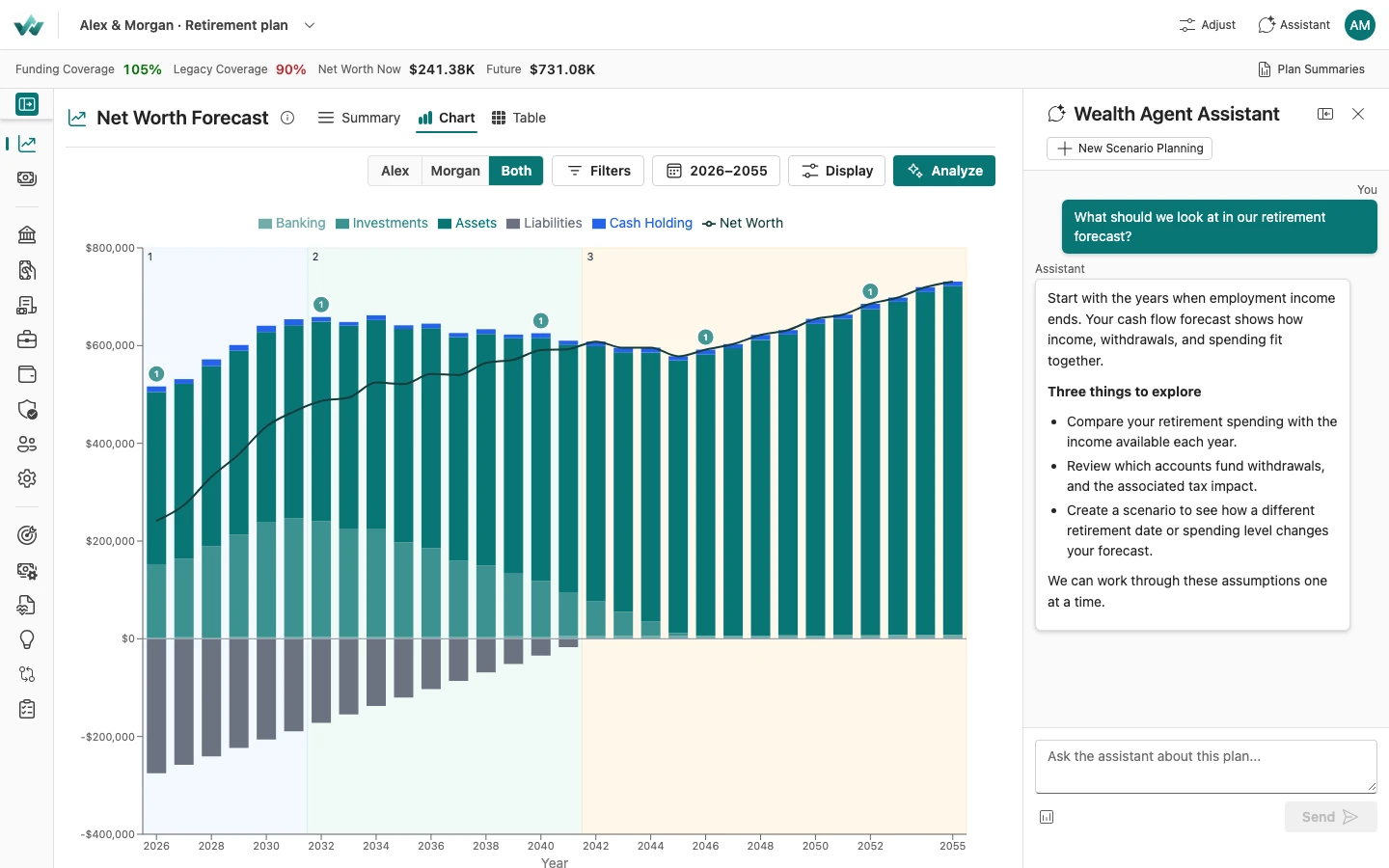Open the net worth chart sidebar icon

(x=27, y=144)
